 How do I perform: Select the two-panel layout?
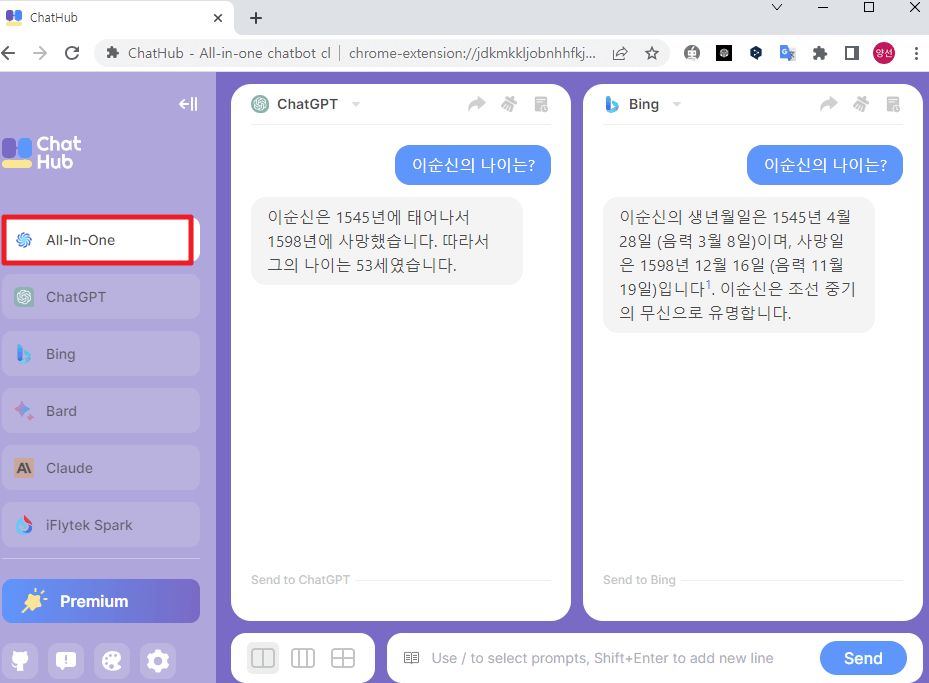[263, 658]
